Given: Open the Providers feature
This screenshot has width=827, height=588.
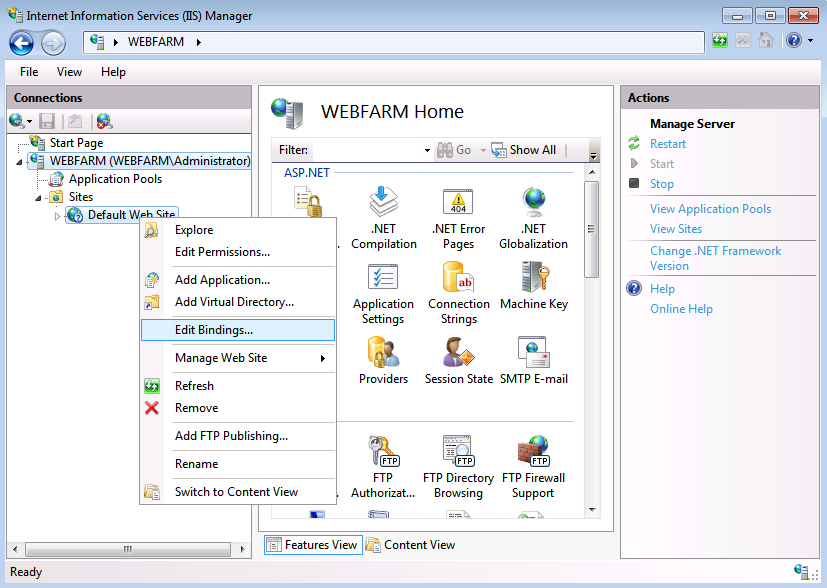Looking at the screenshot, I should [x=383, y=361].
